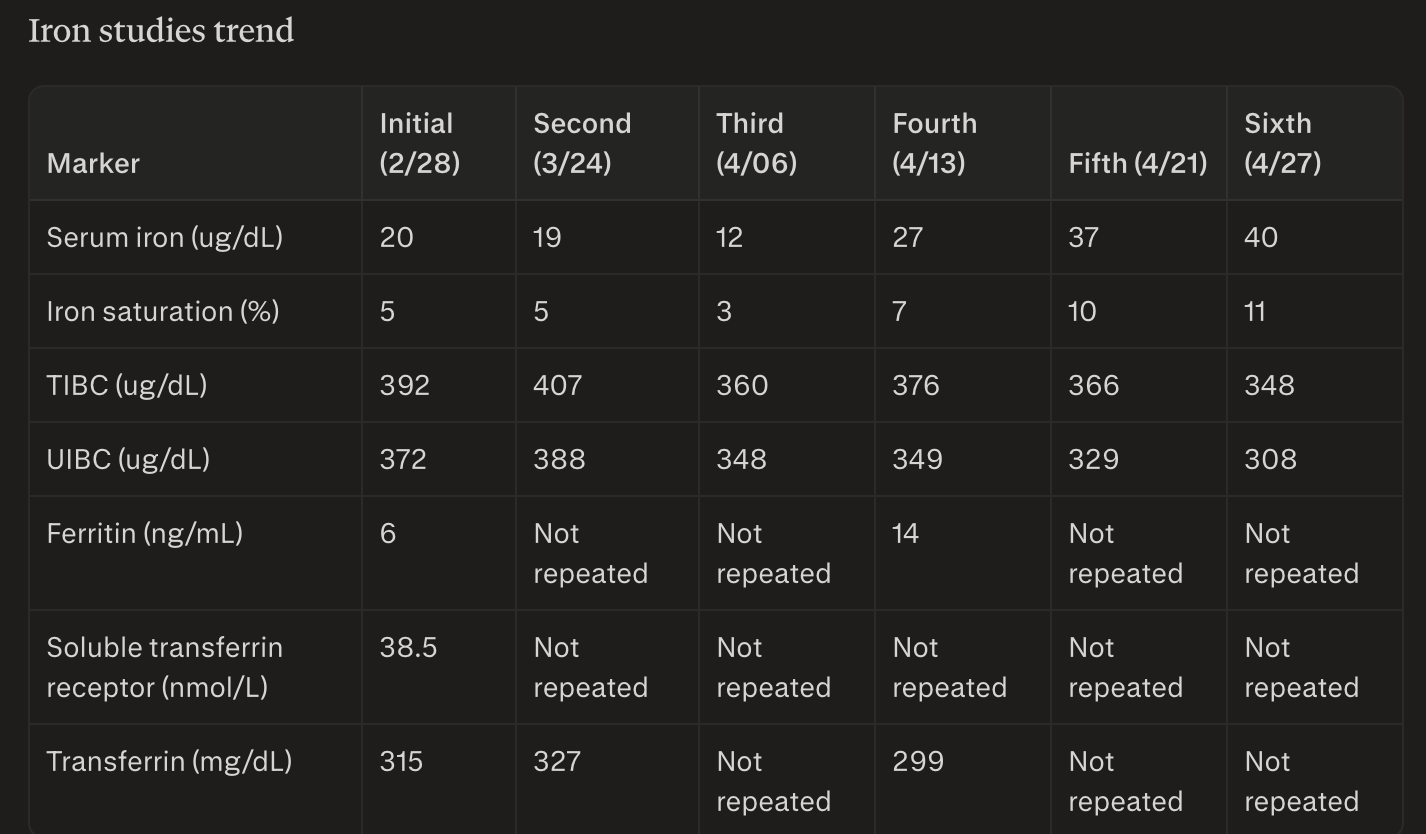Image resolution: width=1426 pixels, height=834 pixels.
Task: Click the initial soluble transferrin value 38.5
Action: coord(408,647)
